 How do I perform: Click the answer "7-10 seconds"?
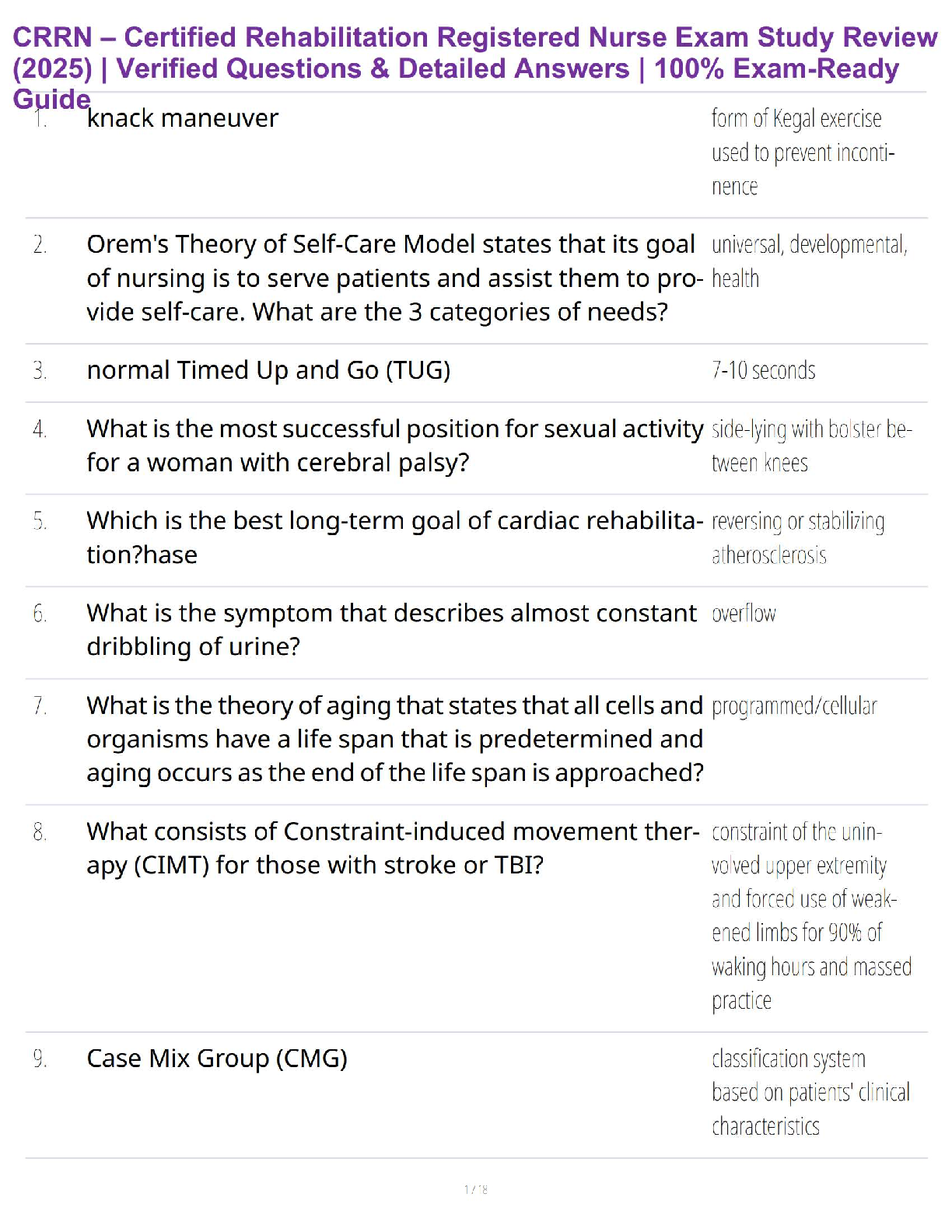click(764, 370)
